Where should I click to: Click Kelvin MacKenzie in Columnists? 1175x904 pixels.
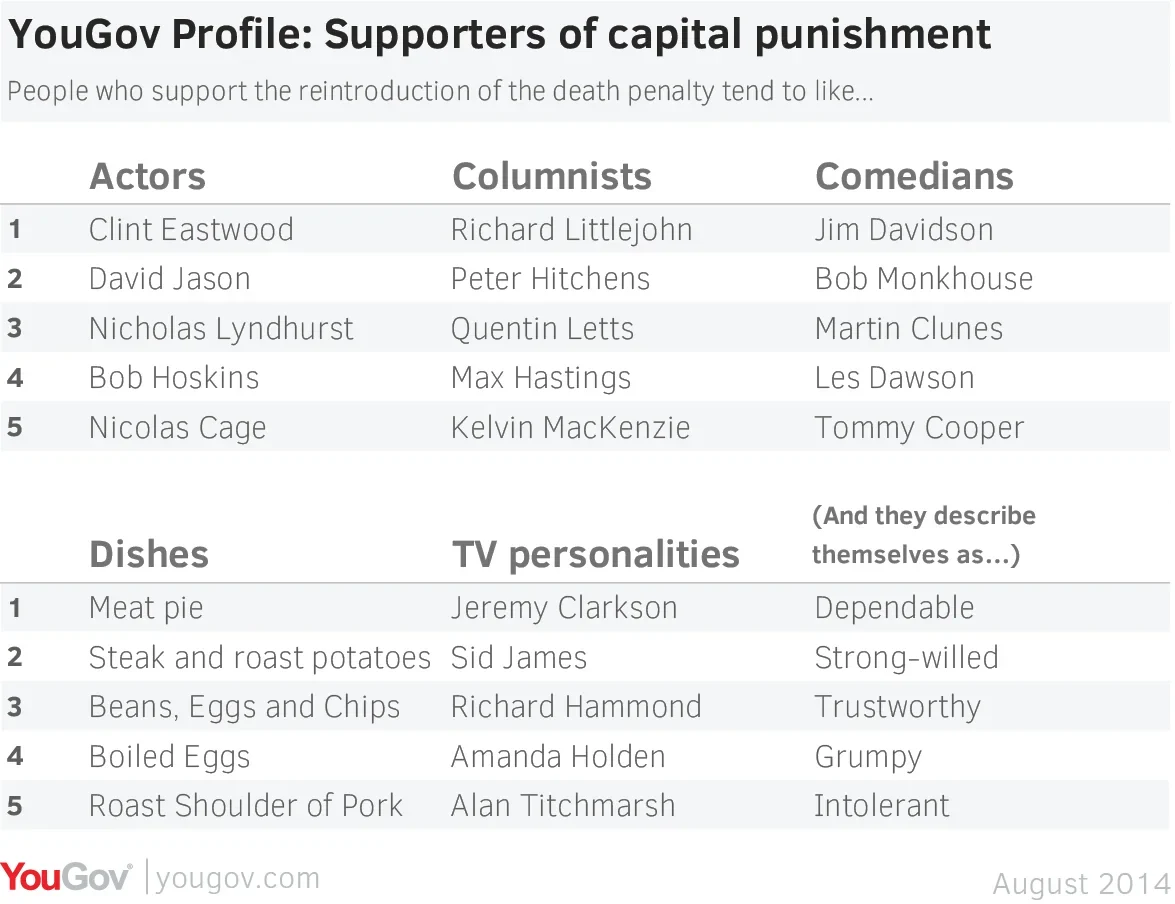point(570,427)
